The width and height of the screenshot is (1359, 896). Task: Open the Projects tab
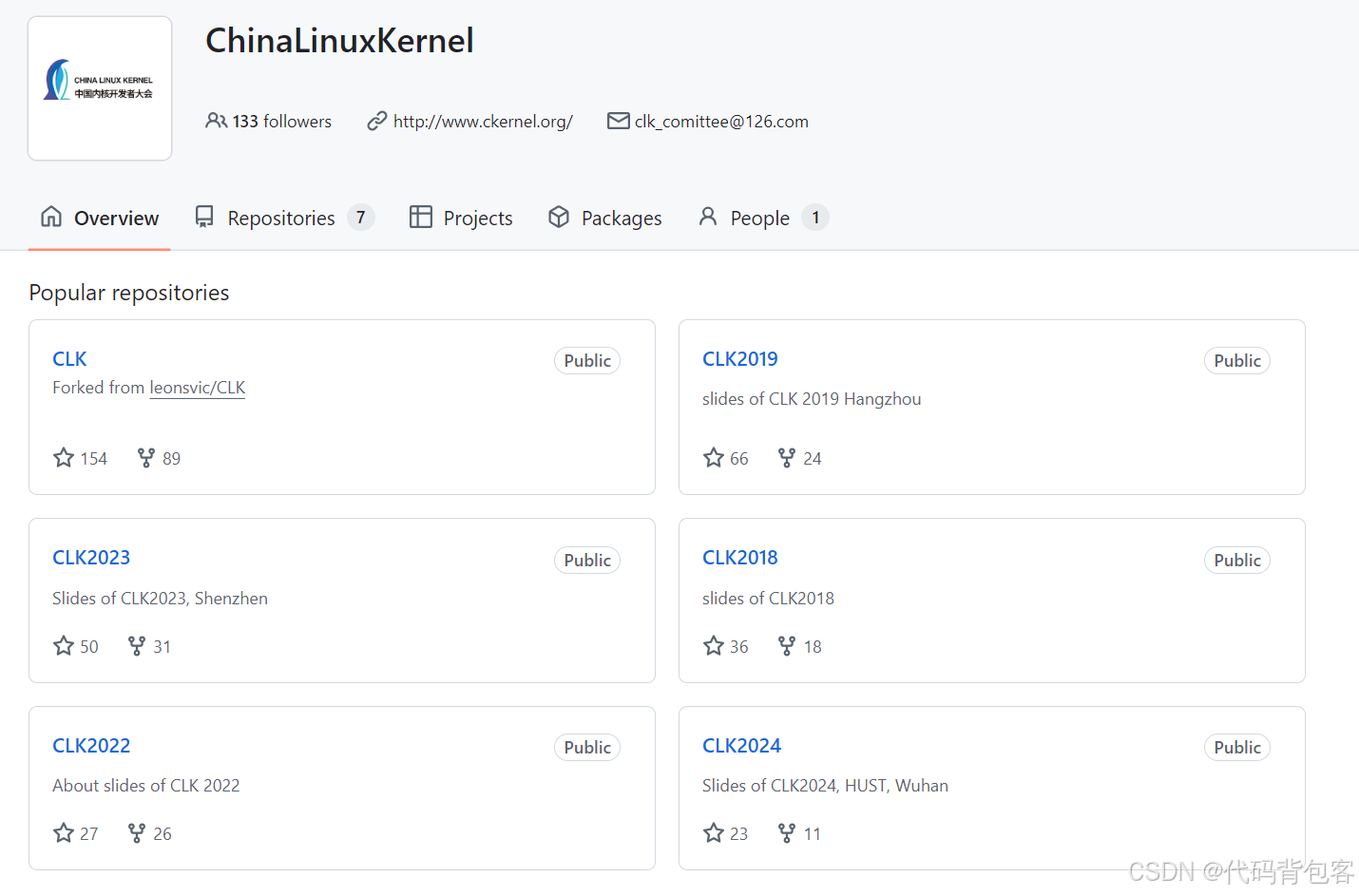pos(461,219)
